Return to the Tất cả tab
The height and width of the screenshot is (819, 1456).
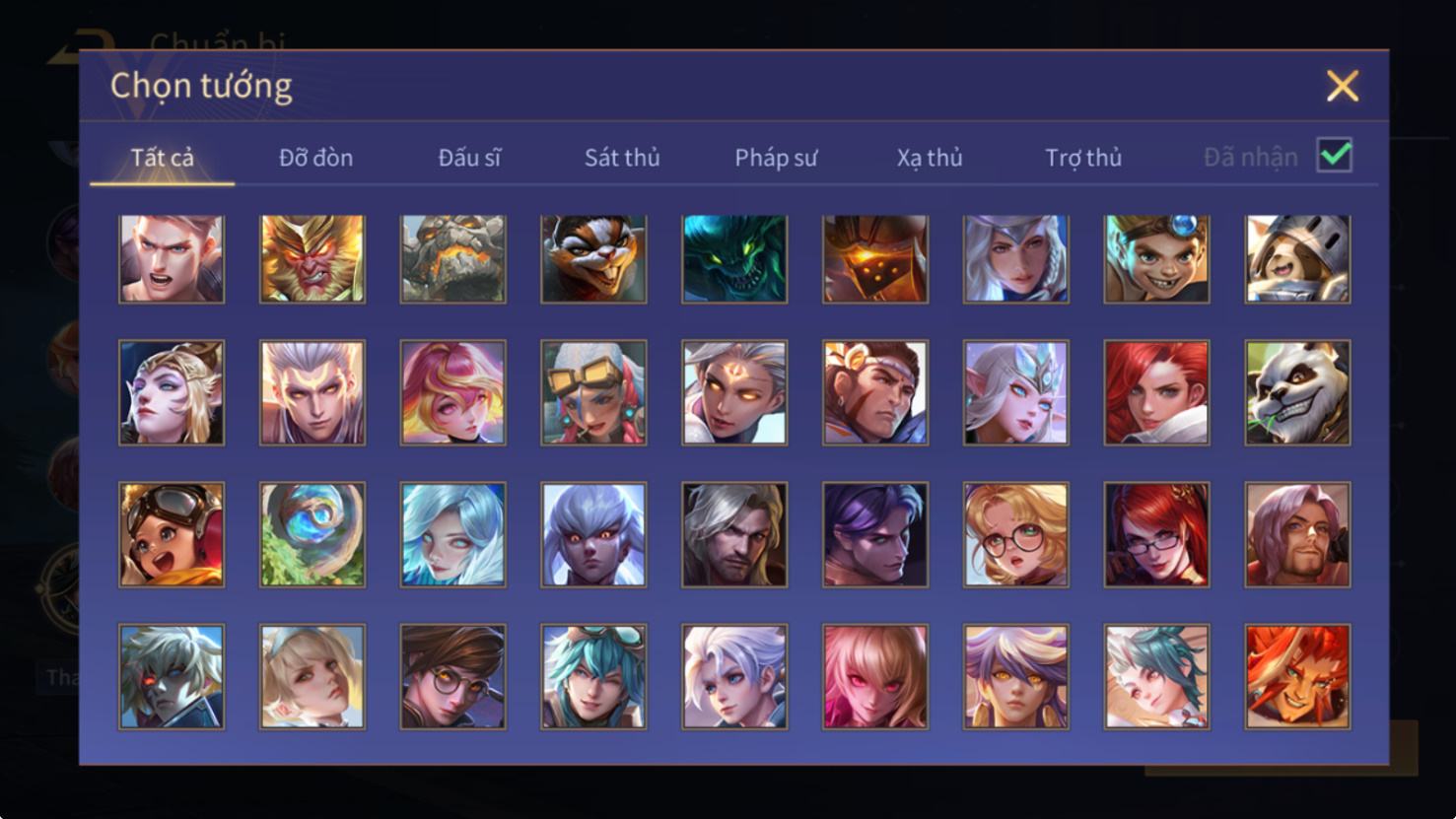(x=163, y=158)
